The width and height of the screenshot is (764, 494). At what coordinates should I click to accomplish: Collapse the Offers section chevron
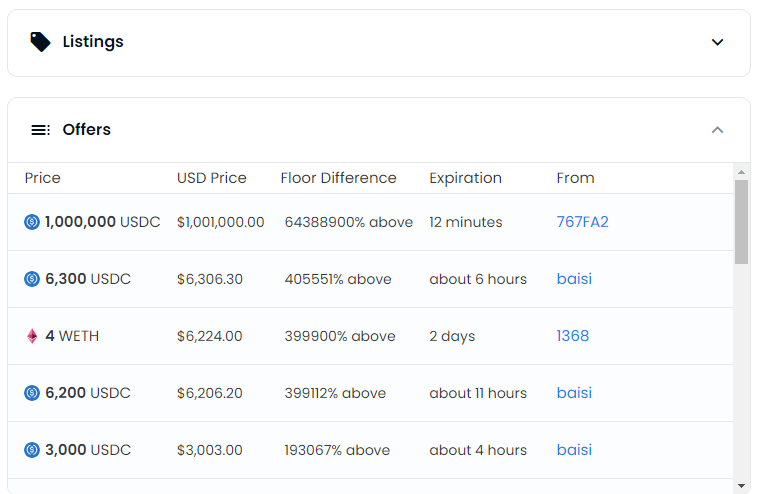point(717,130)
